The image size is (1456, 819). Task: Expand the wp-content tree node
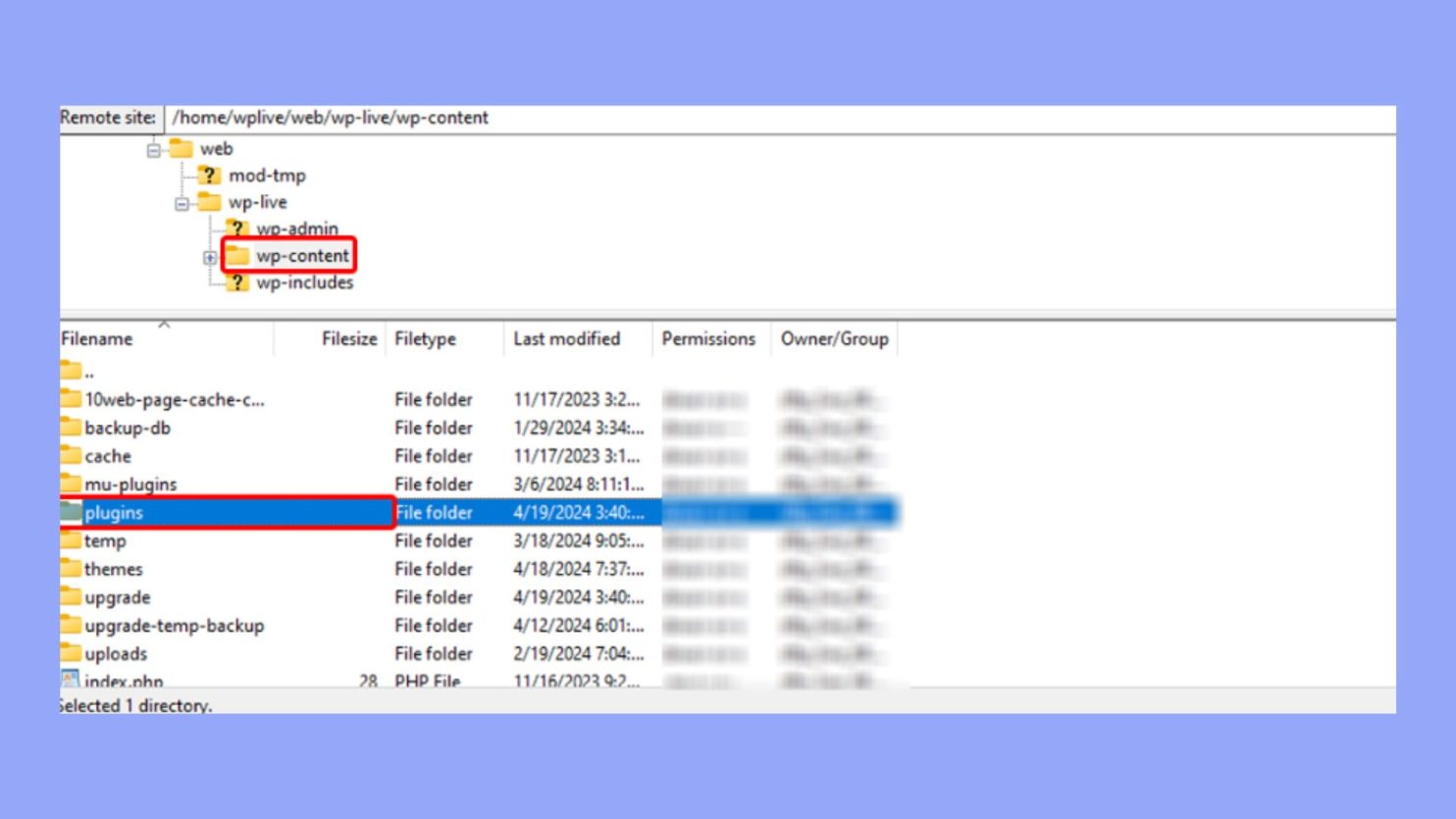click(208, 255)
